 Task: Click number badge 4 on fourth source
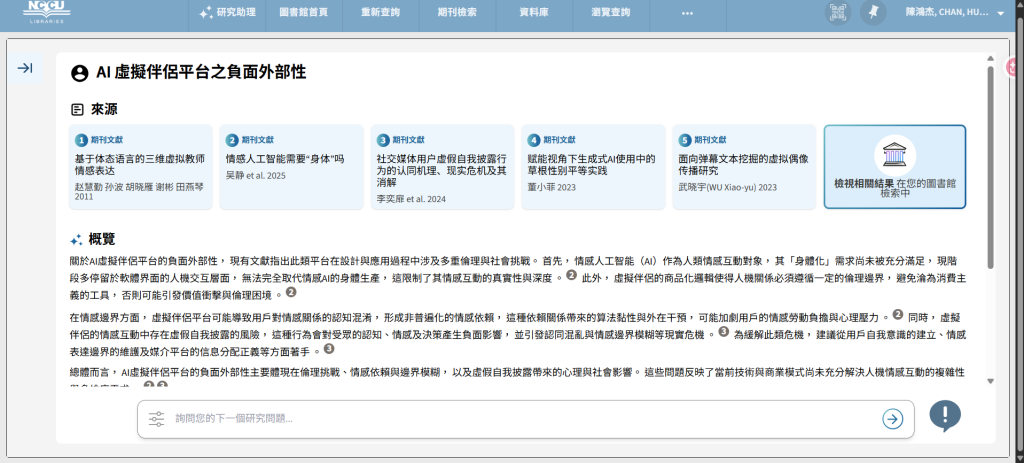(x=534, y=140)
